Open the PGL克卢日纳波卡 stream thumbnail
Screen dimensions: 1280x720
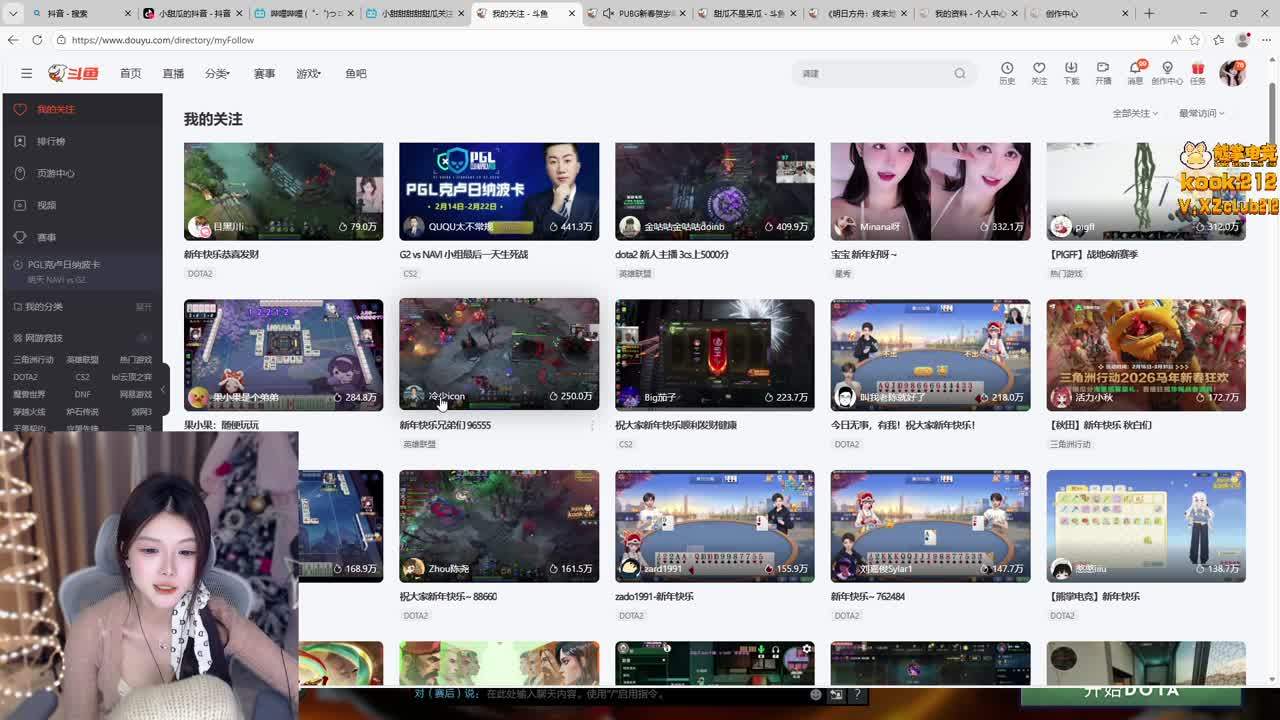click(x=499, y=190)
